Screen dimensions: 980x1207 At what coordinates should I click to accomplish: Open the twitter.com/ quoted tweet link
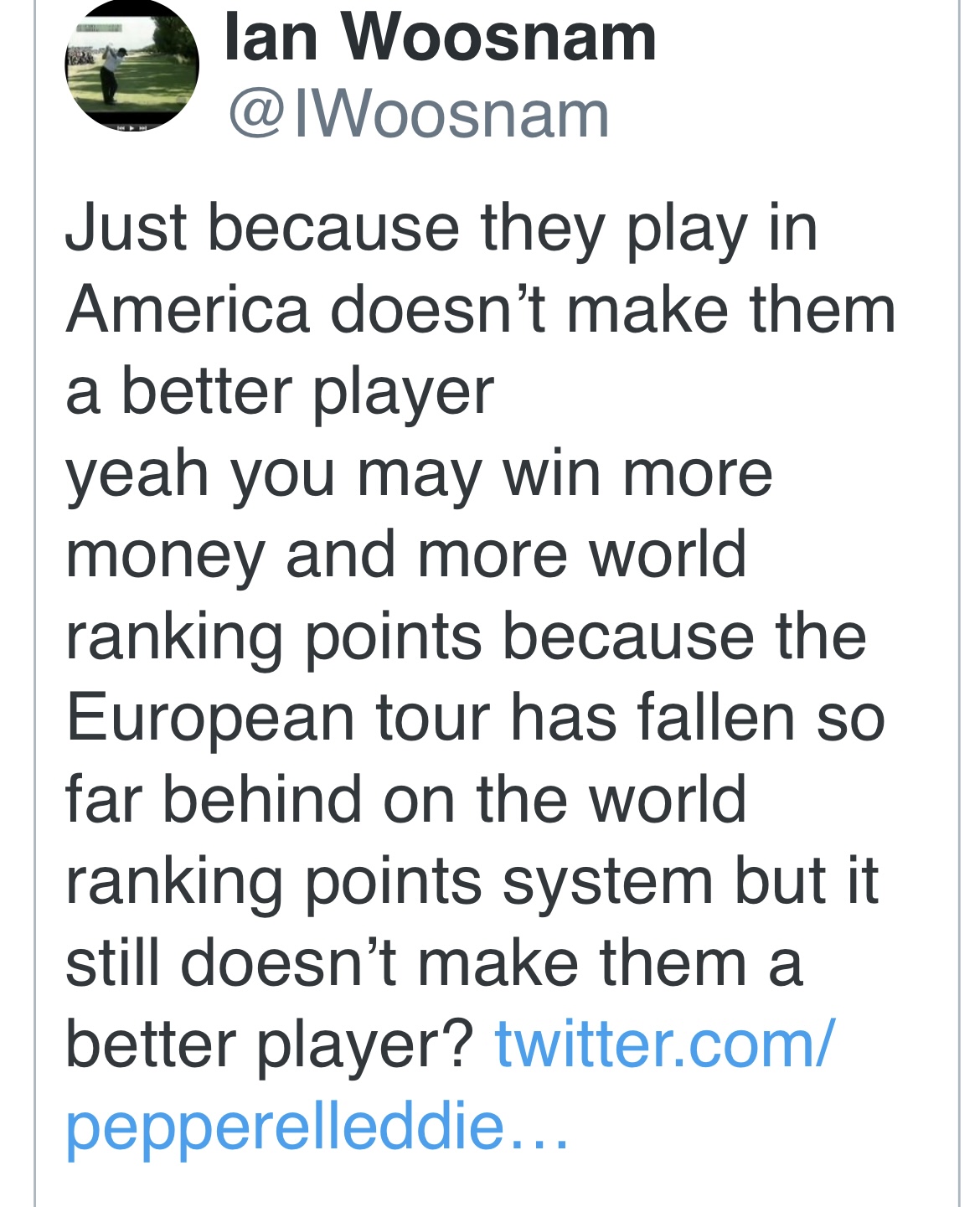[664, 1044]
